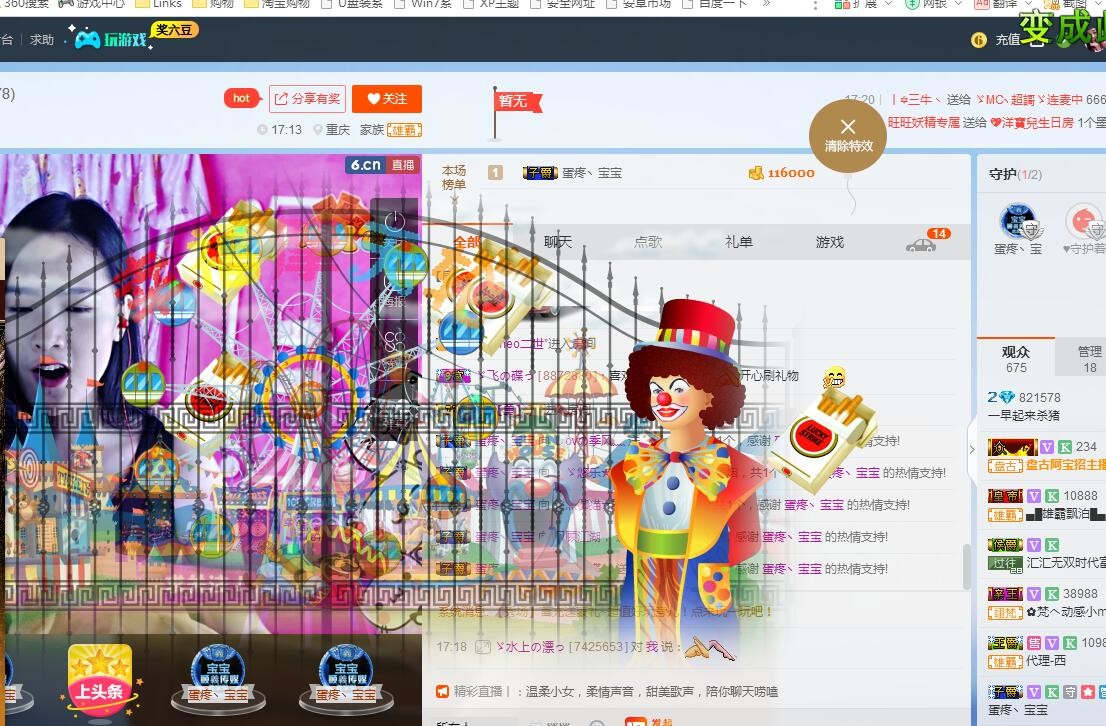Switch to the 全部 chat tab
The image size is (1106, 726).
tap(467, 242)
